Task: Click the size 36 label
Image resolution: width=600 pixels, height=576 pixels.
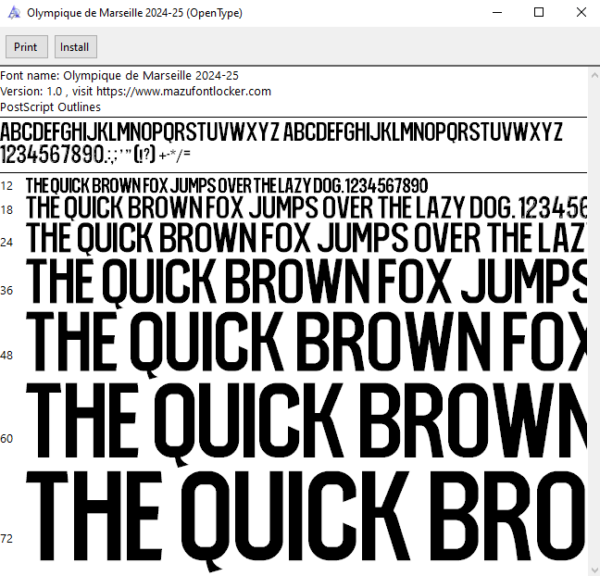Action: coord(7,290)
